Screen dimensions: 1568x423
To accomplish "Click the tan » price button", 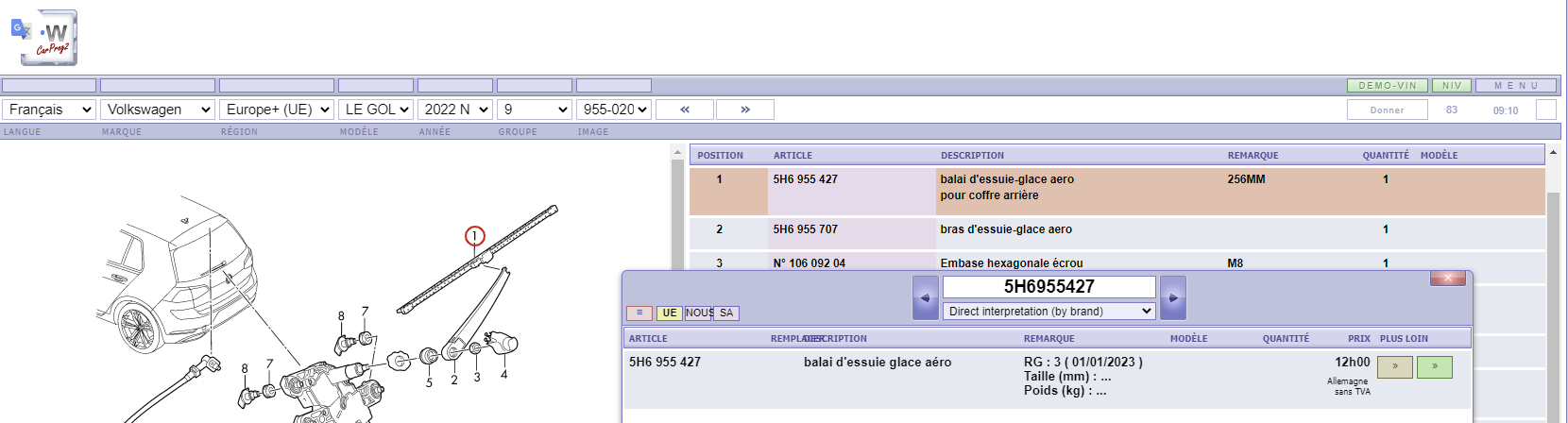I will tap(1395, 366).
